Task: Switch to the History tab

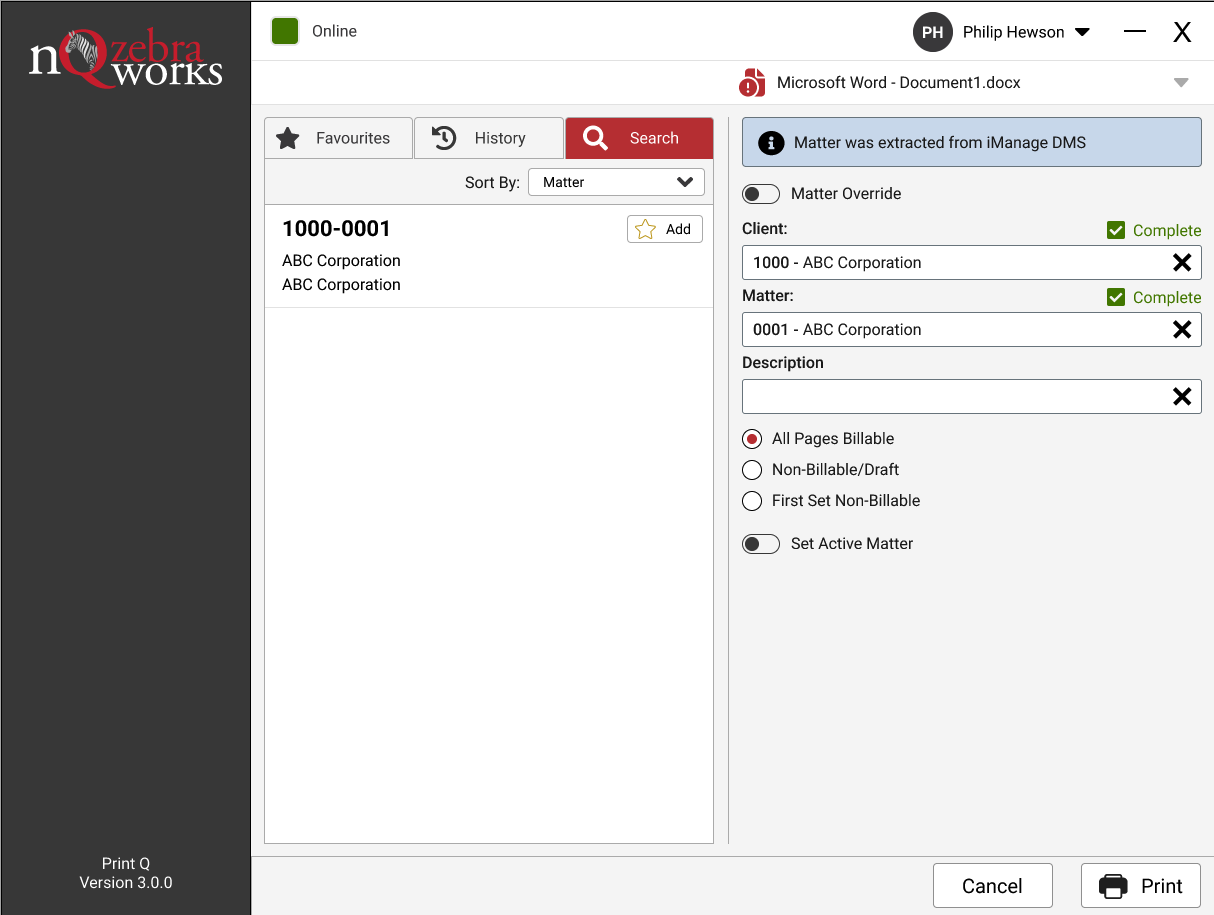Action: pyautogui.click(x=488, y=138)
